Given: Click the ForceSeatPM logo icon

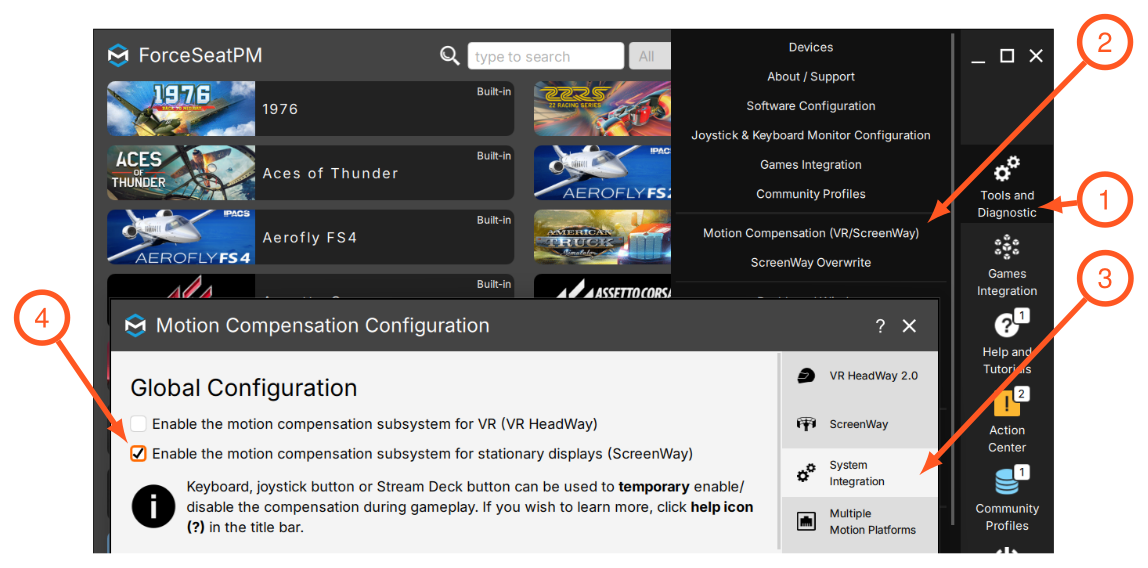Looking at the screenshot, I should [x=118, y=56].
